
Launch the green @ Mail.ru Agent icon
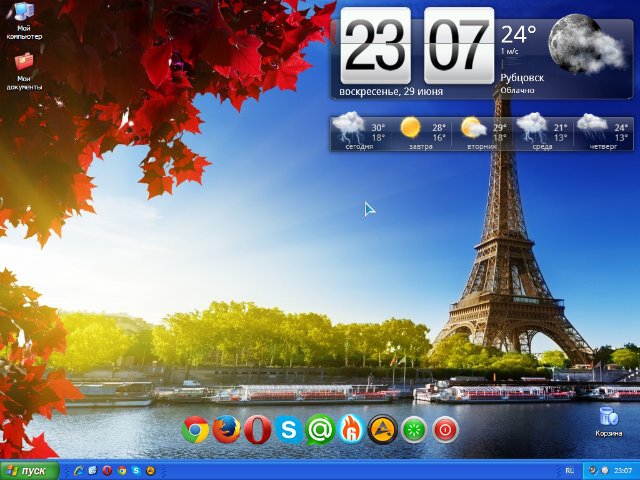point(320,430)
